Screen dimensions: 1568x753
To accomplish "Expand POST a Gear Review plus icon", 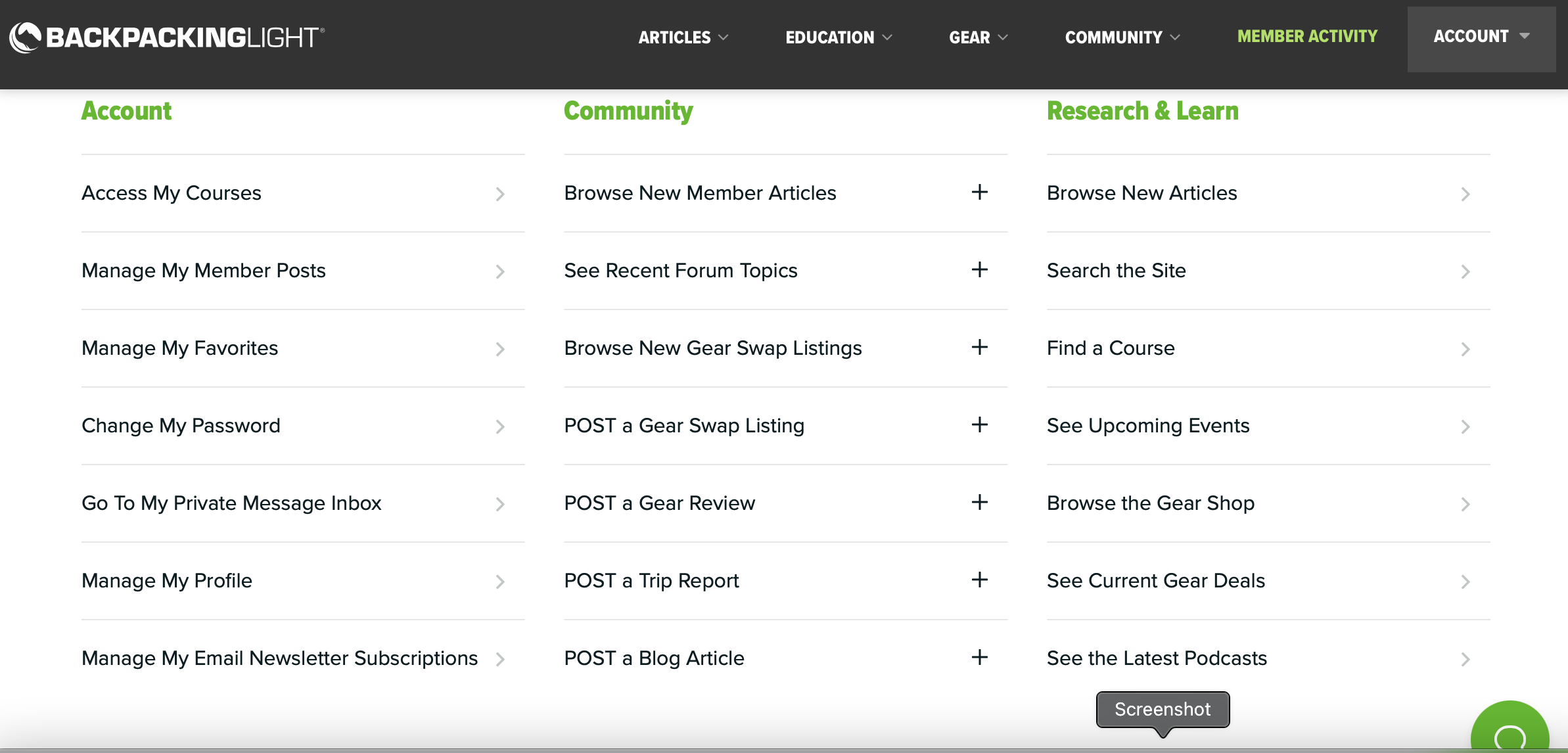I will click(980, 502).
